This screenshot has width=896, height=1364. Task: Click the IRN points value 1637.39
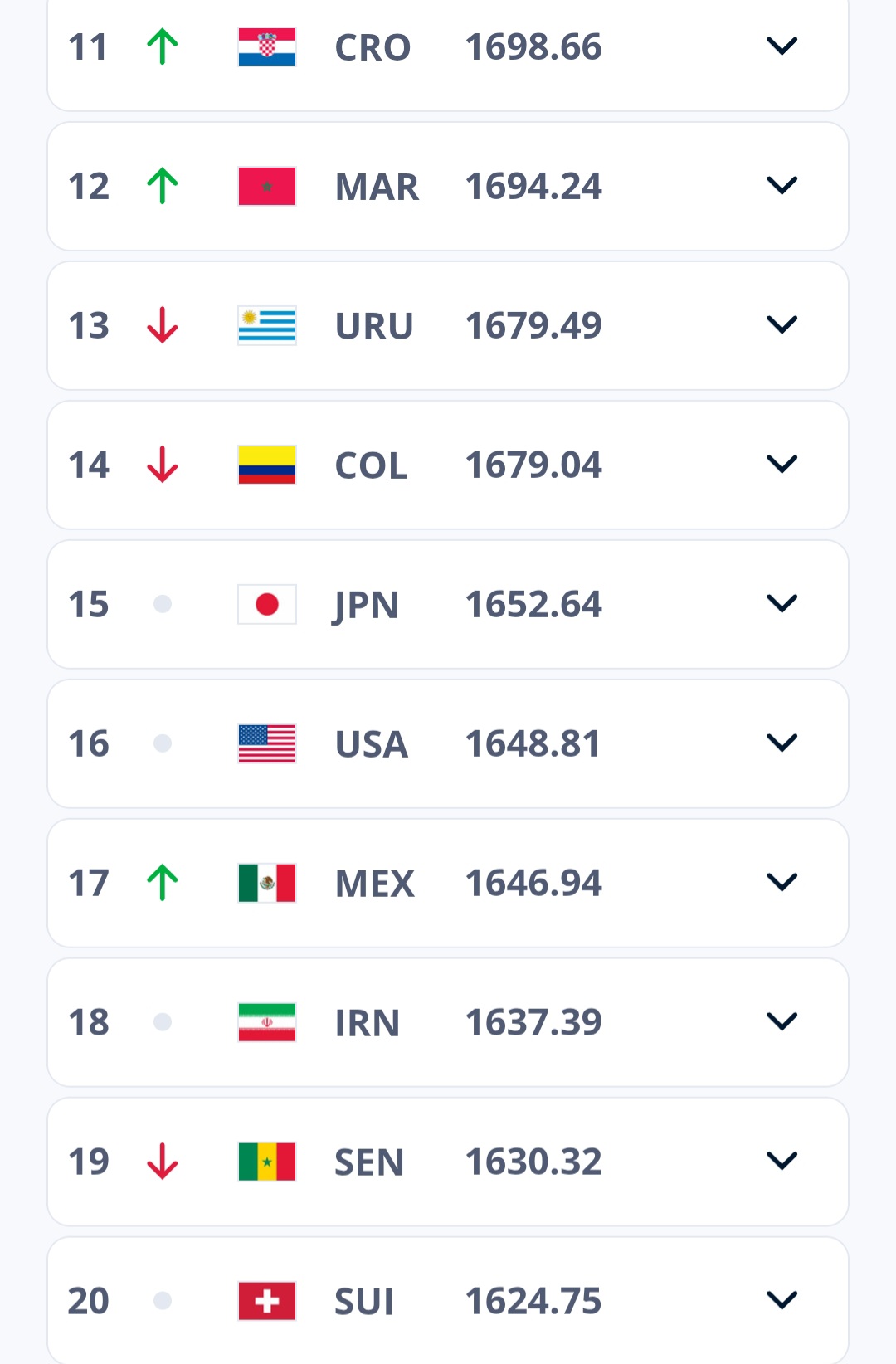tap(533, 1022)
